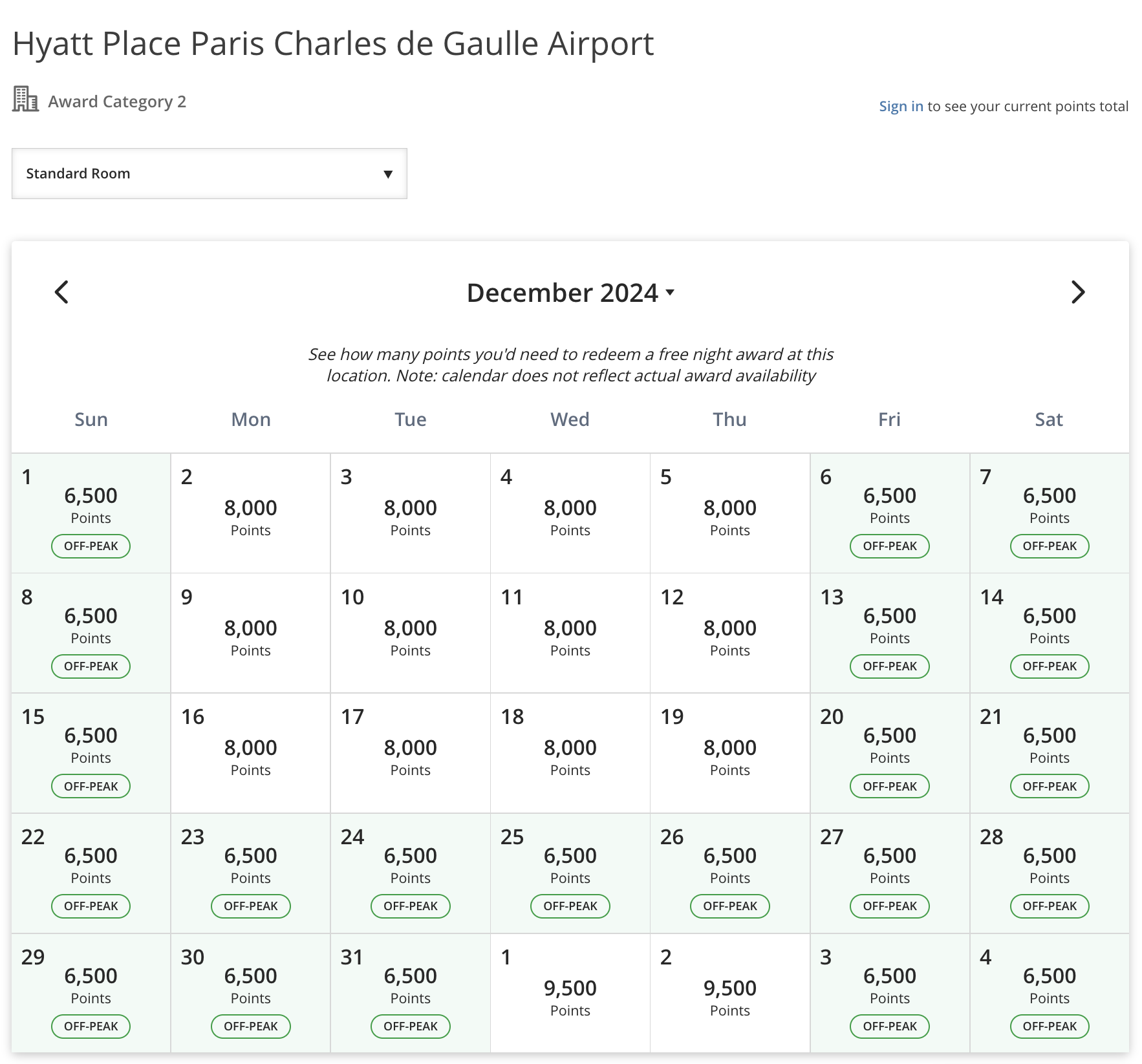The height and width of the screenshot is (1064, 1142).
Task: Select December 28 off-peak cell
Action: [x=1050, y=873]
